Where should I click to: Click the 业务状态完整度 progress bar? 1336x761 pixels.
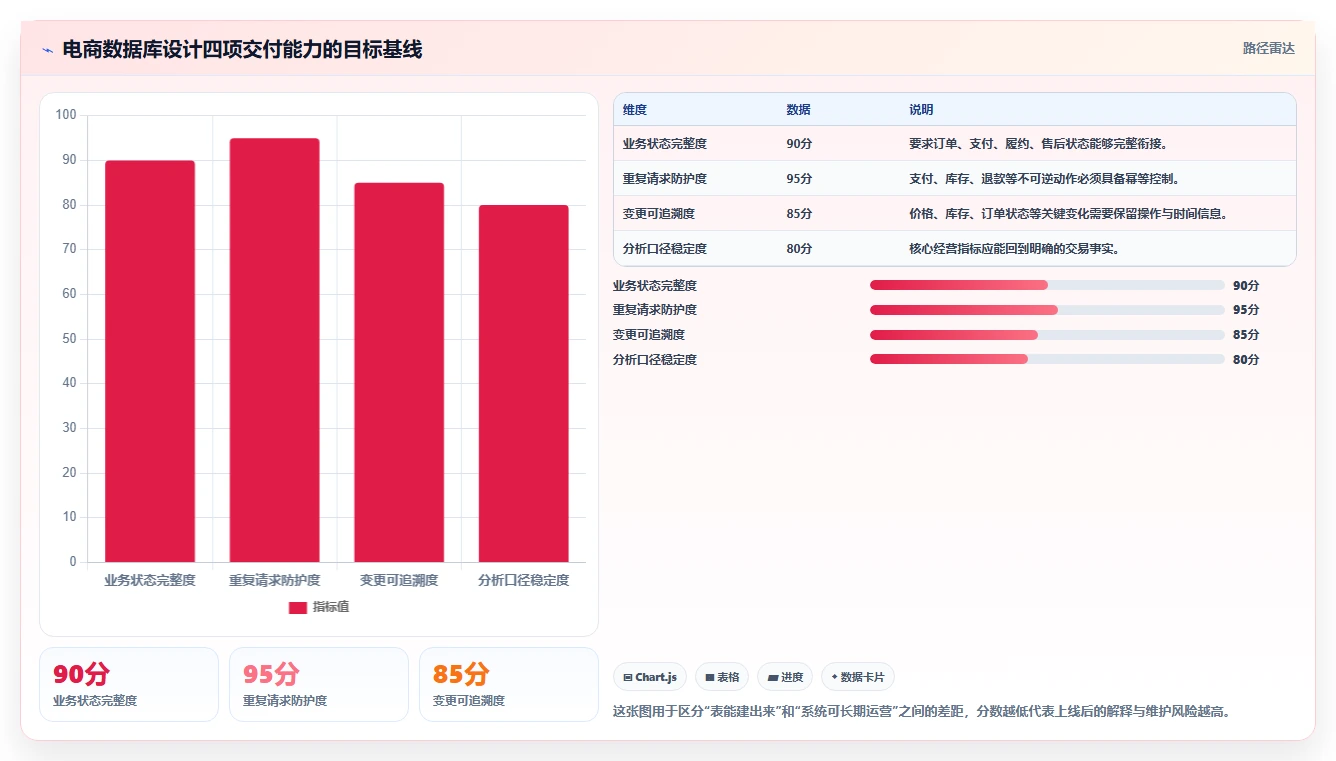[1047, 285]
